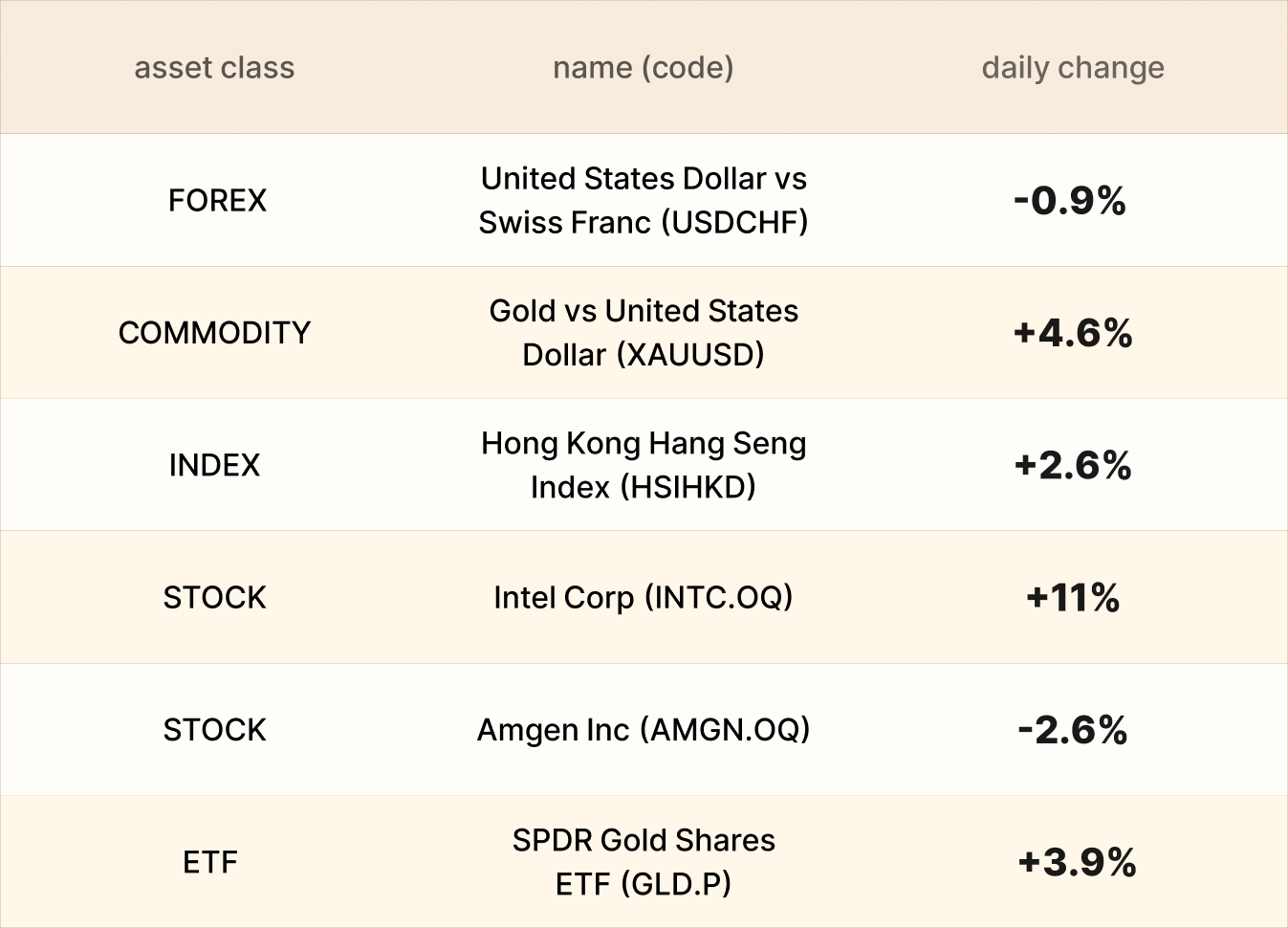Click the +4.6% daily change value
Viewport: 1288px width, 928px height.
click(1073, 332)
